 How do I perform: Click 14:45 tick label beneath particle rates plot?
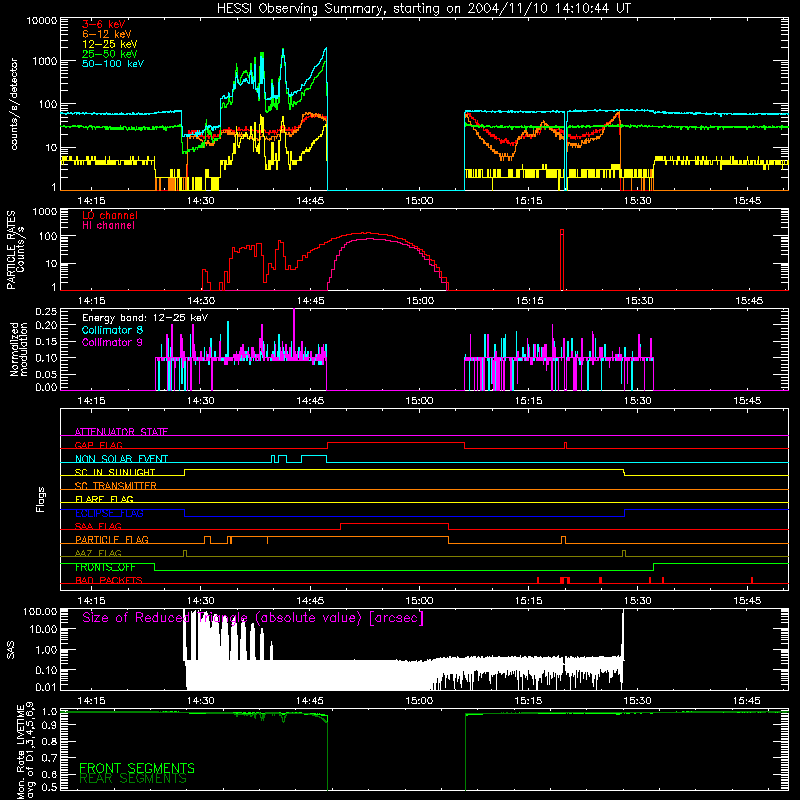tap(310, 301)
